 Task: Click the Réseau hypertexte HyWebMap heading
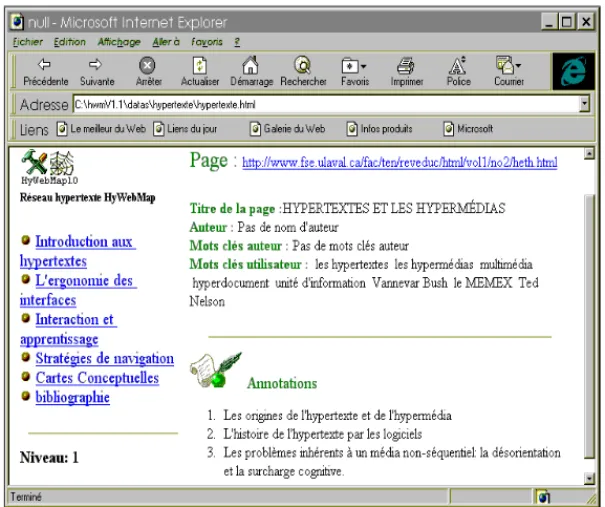(88, 198)
